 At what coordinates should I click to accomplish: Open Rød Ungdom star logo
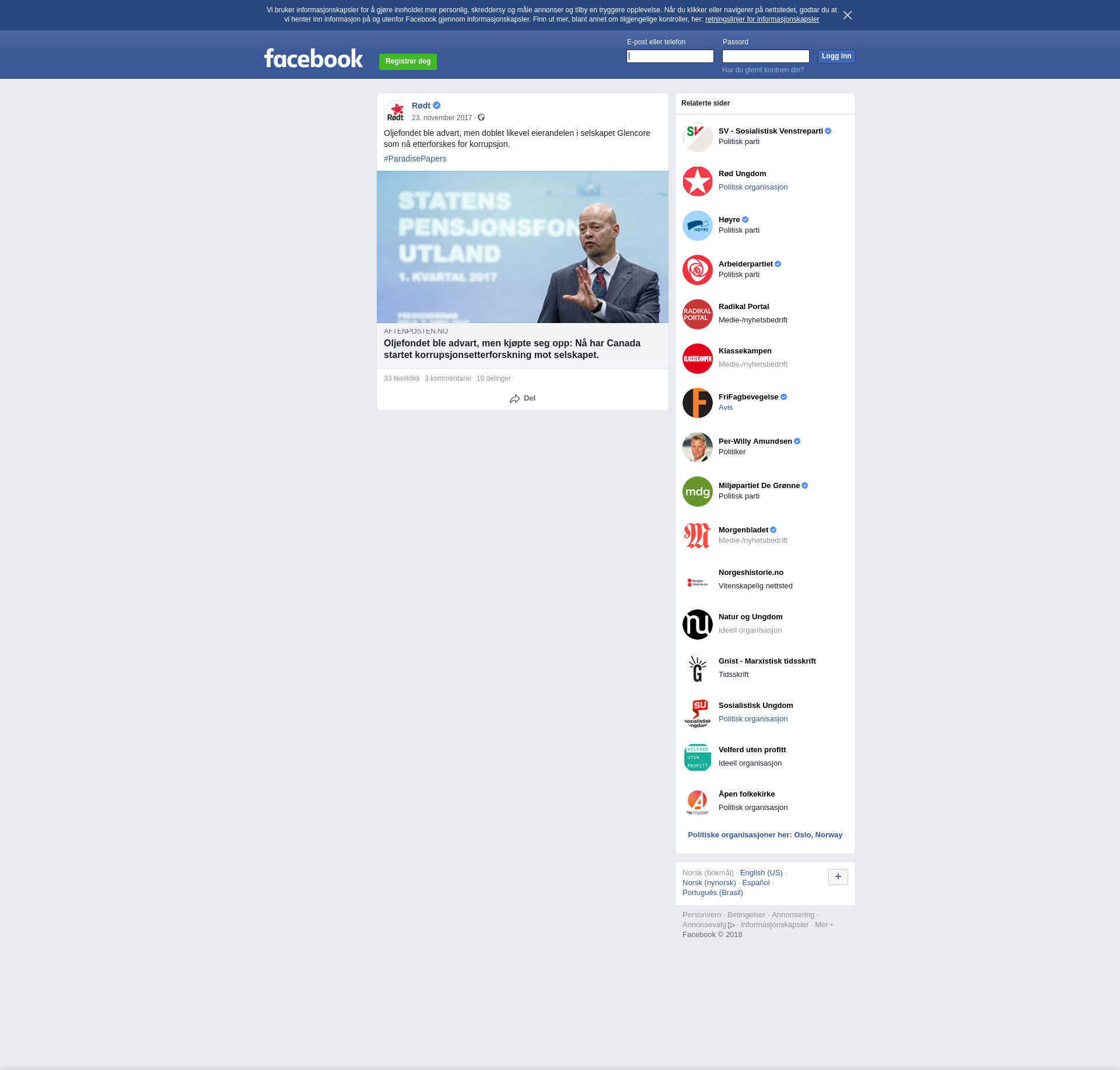[x=698, y=181]
